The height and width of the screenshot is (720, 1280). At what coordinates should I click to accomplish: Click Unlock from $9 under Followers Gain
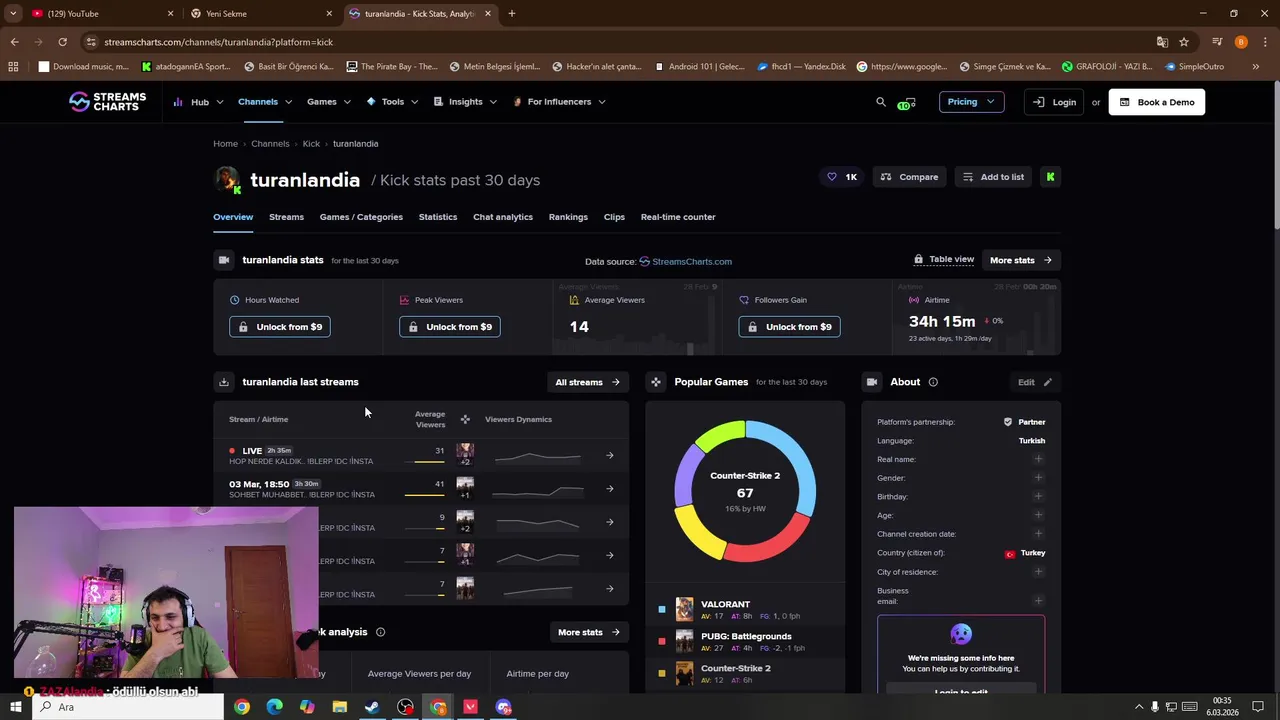click(x=790, y=327)
